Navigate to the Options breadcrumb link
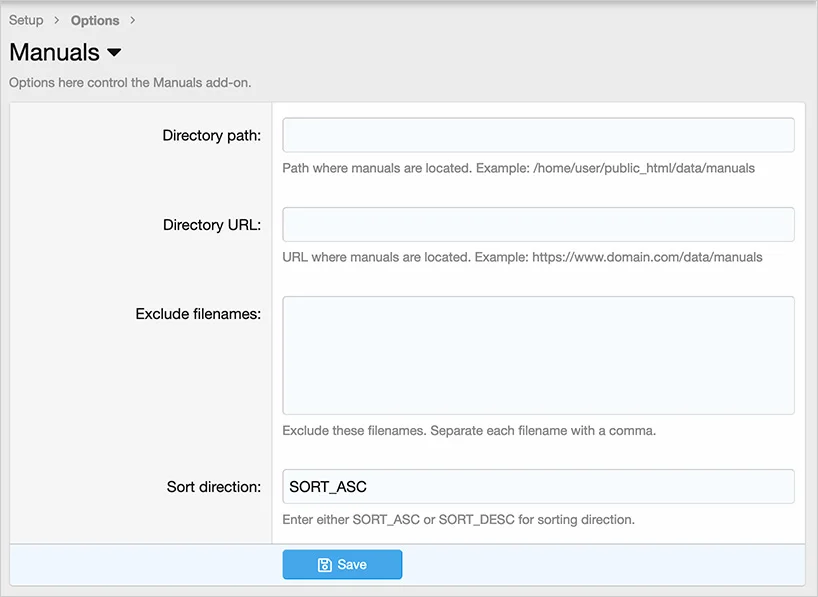The image size is (818, 597). pos(95,20)
